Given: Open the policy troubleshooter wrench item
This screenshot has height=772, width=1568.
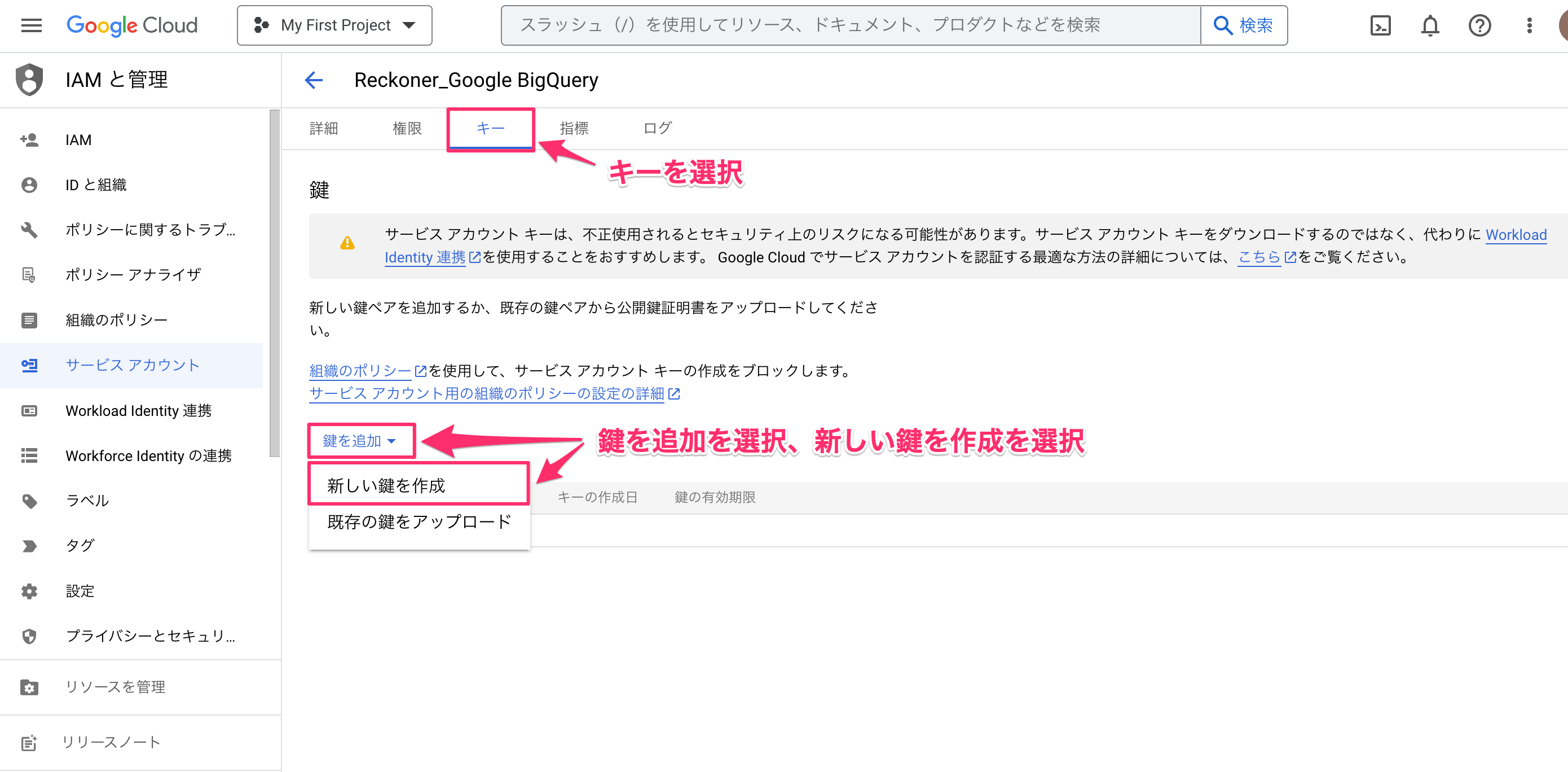Looking at the screenshot, I should (x=131, y=230).
